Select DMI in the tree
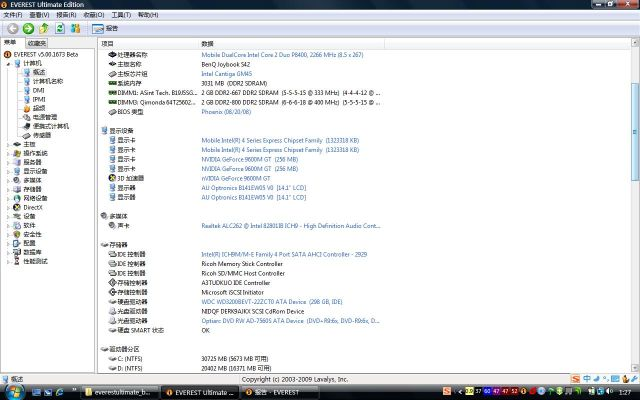640x400 pixels. (38, 90)
